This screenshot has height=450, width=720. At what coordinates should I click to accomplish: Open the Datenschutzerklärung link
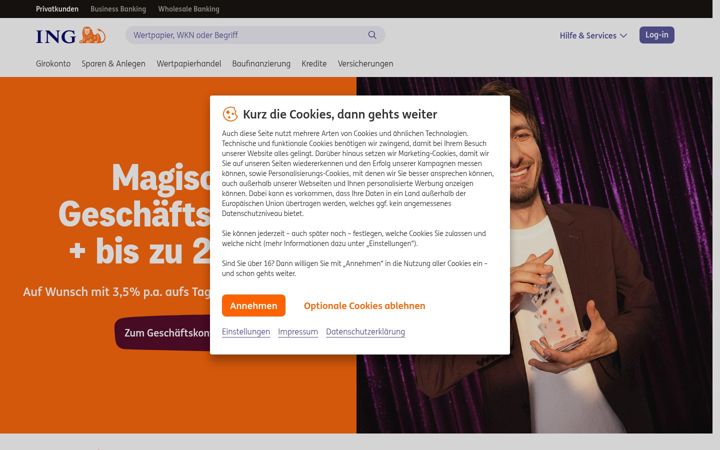click(x=366, y=332)
